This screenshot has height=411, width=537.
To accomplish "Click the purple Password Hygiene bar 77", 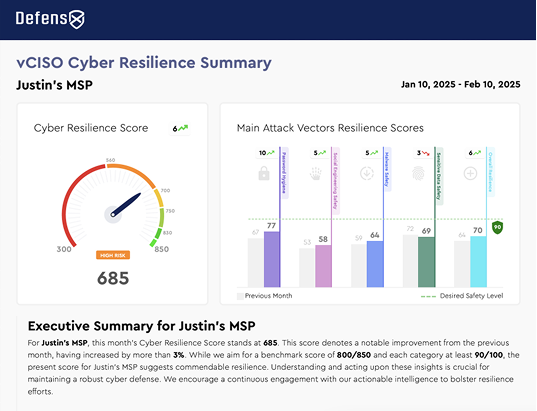I will [x=272, y=259].
